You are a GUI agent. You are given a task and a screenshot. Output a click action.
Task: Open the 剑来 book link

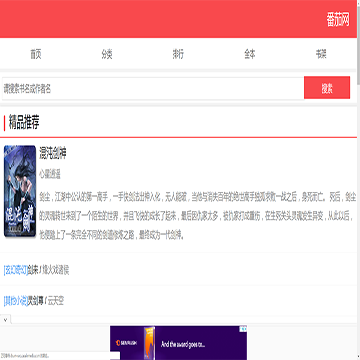click(x=33, y=270)
